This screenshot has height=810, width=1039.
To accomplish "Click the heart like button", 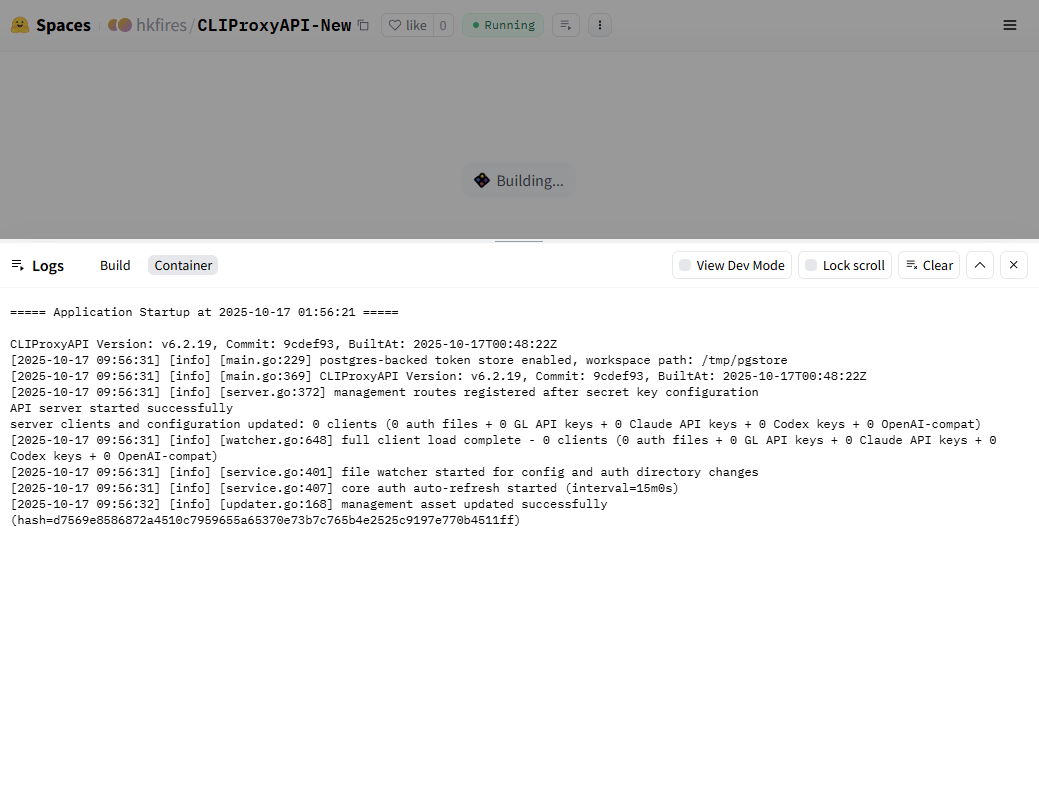I will point(407,25).
